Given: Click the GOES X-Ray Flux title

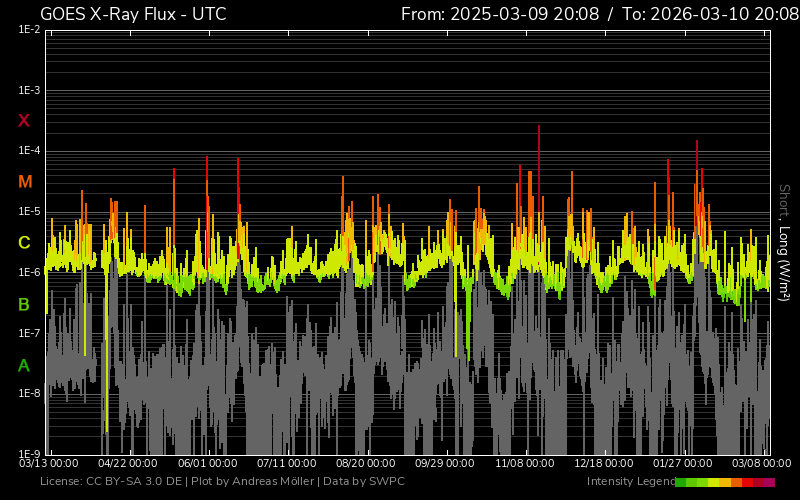Looking at the screenshot, I should 133,14.
